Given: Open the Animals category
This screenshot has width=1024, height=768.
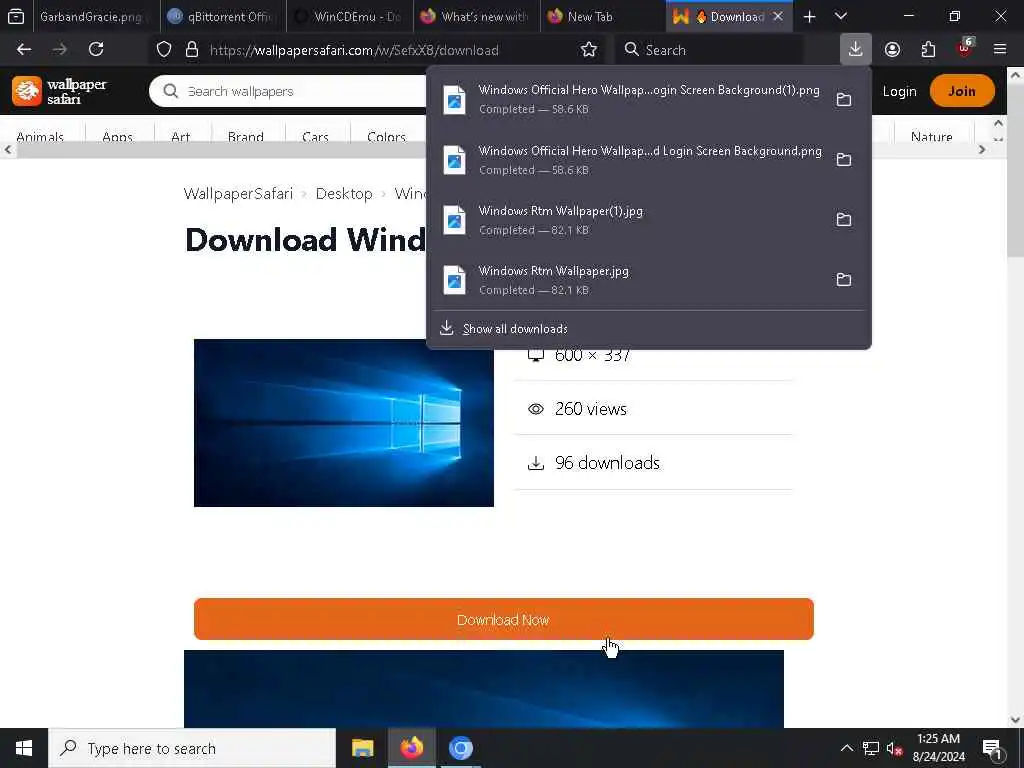Looking at the screenshot, I should pos(40,136).
